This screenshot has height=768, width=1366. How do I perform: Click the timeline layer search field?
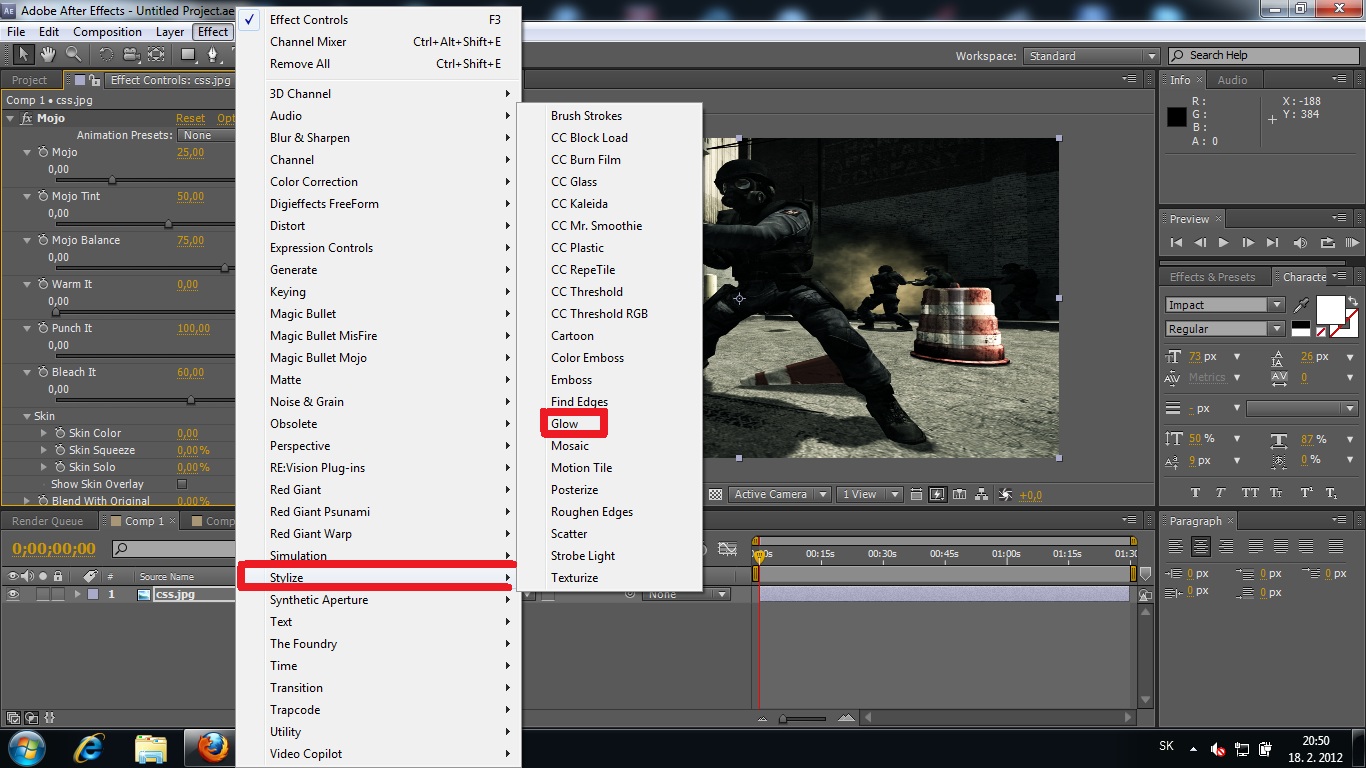pyautogui.click(x=175, y=549)
